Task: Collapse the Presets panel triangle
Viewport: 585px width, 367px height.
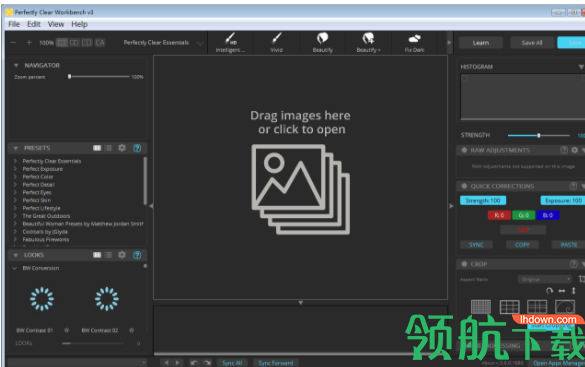Action: tap(16, 148)
